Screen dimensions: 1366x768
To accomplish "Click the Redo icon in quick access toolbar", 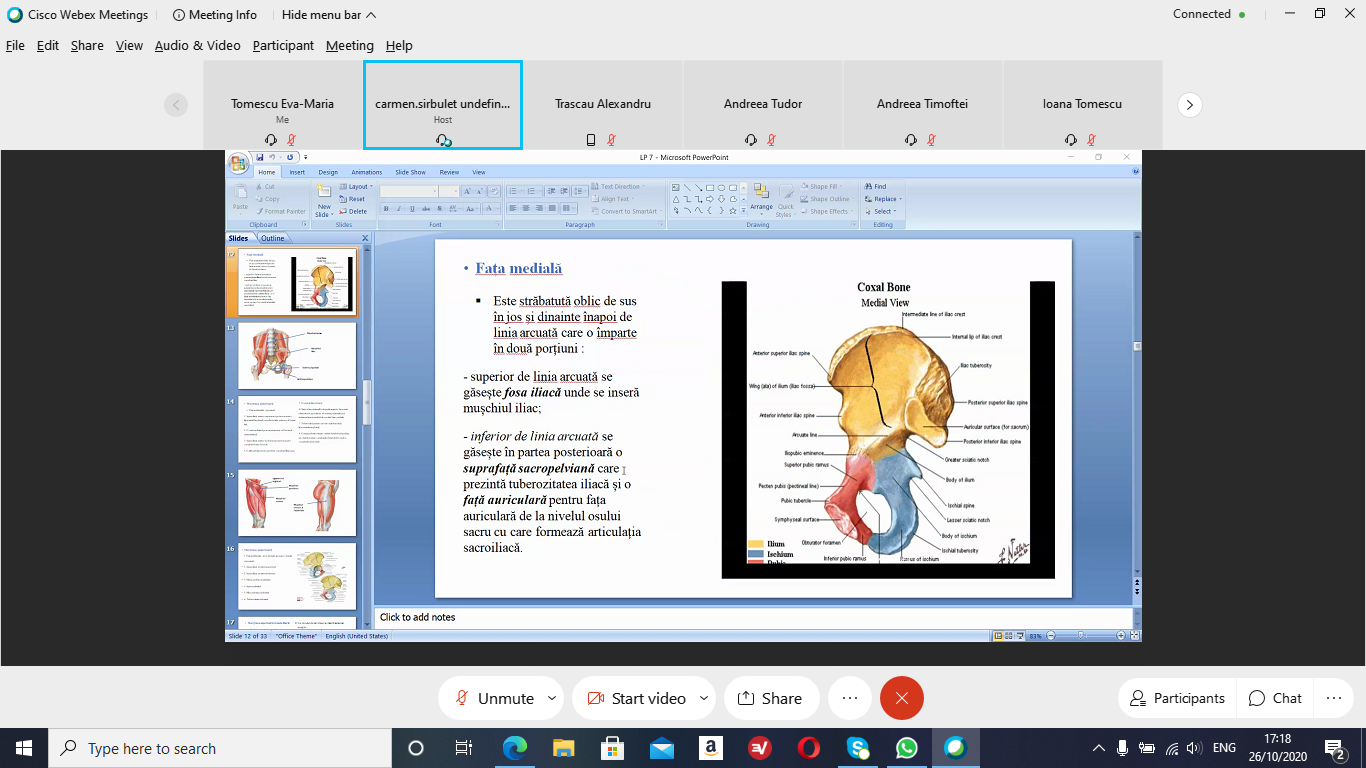I will (290, 157).
